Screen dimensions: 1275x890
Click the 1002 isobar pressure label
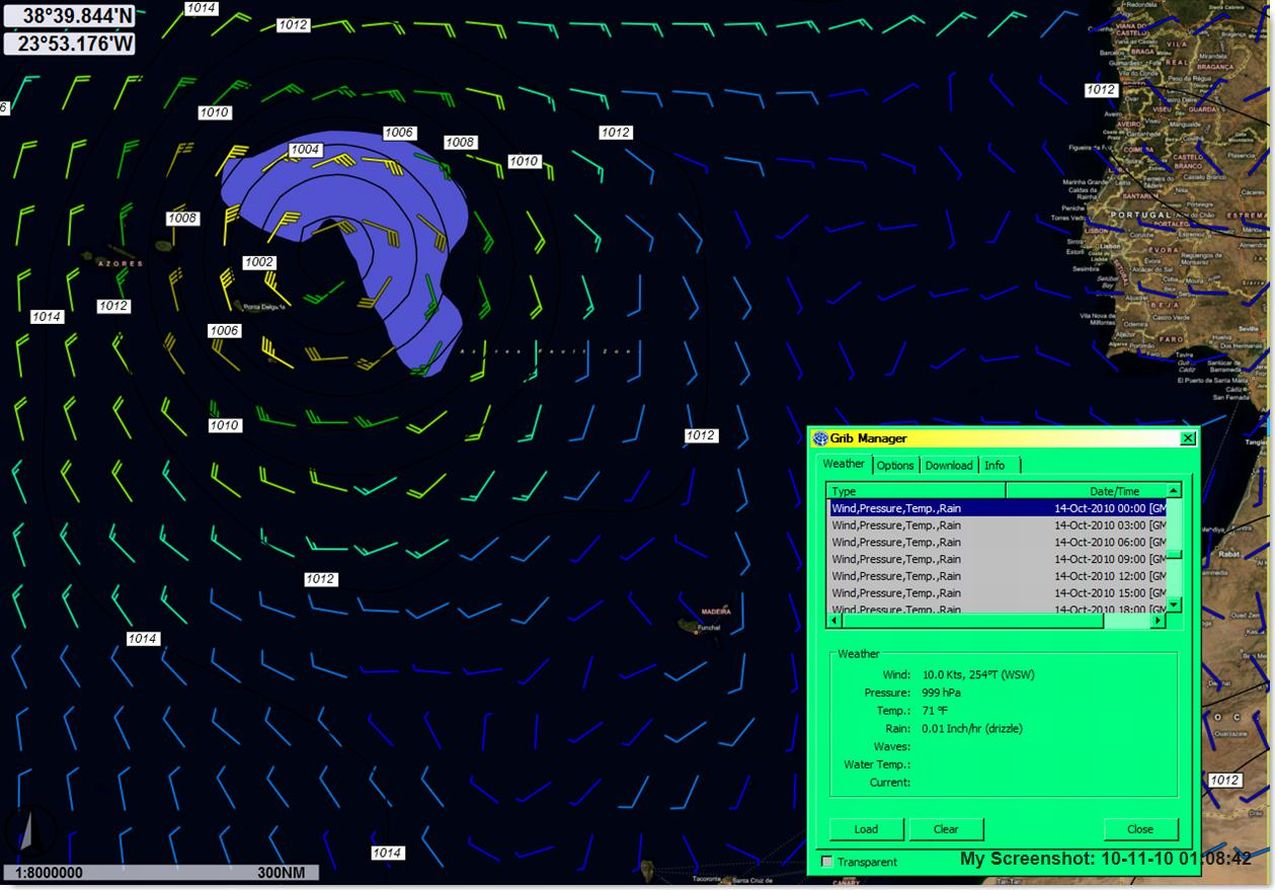259,262
